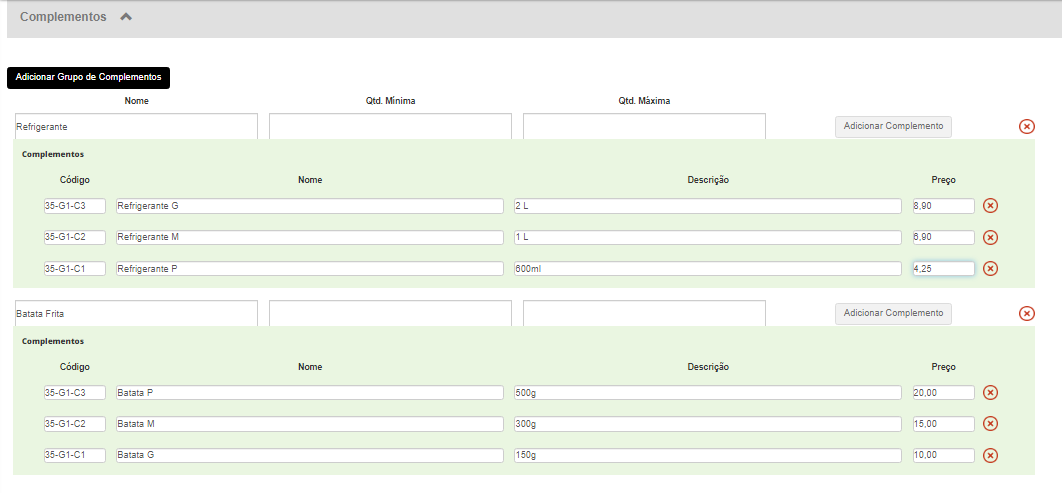
Task: Edit price field of Refrigerante M
Action: (x=943, y=237)
